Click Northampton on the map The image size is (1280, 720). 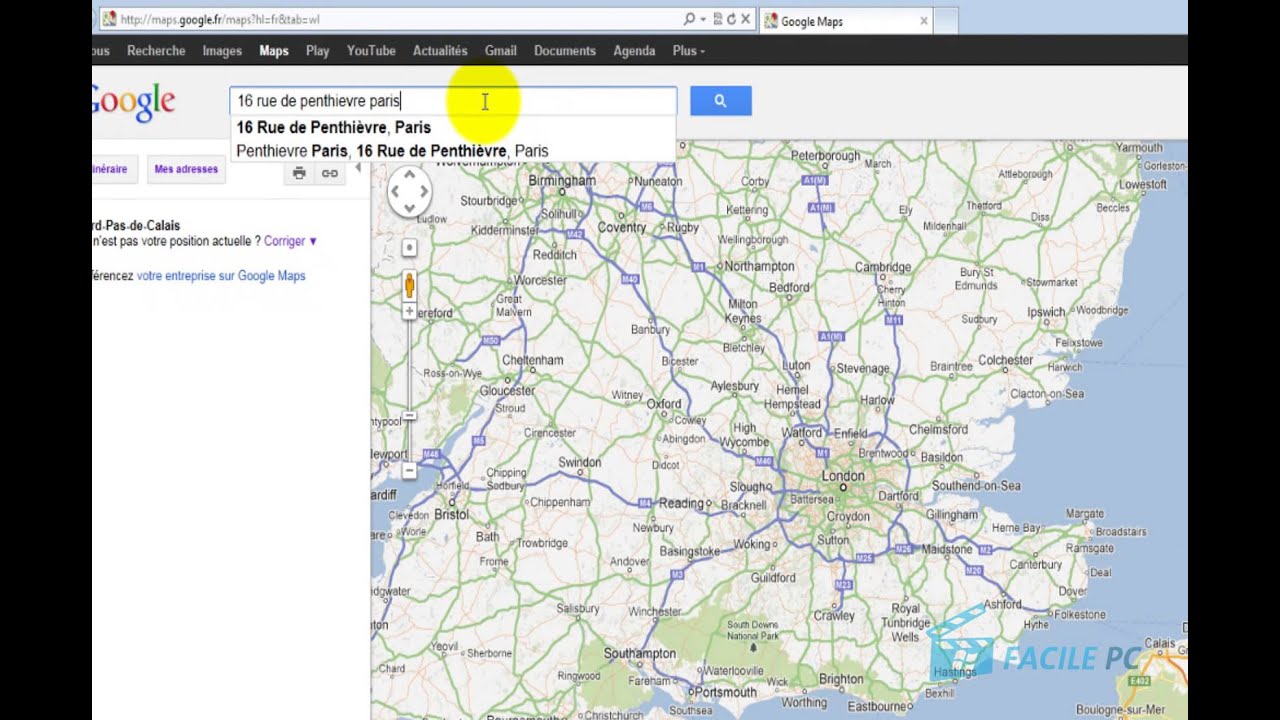[759, 266]
